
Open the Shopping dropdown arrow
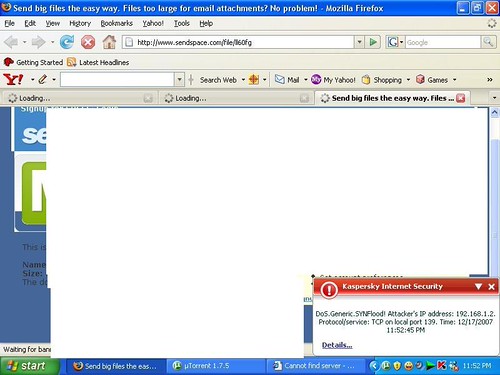click(408, 80)
